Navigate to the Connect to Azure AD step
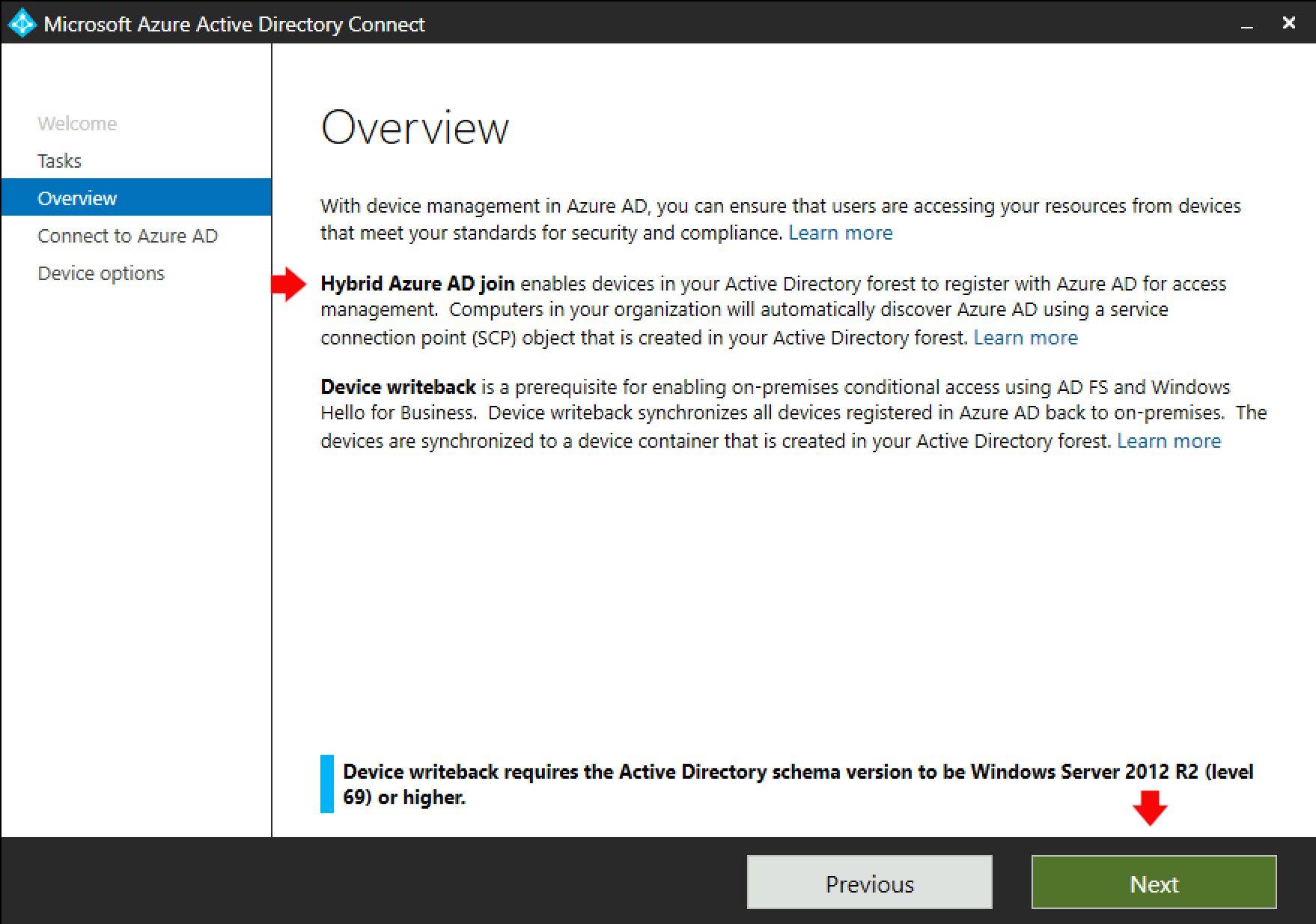This screenshot has width=1316, height=924. (127, 235)
